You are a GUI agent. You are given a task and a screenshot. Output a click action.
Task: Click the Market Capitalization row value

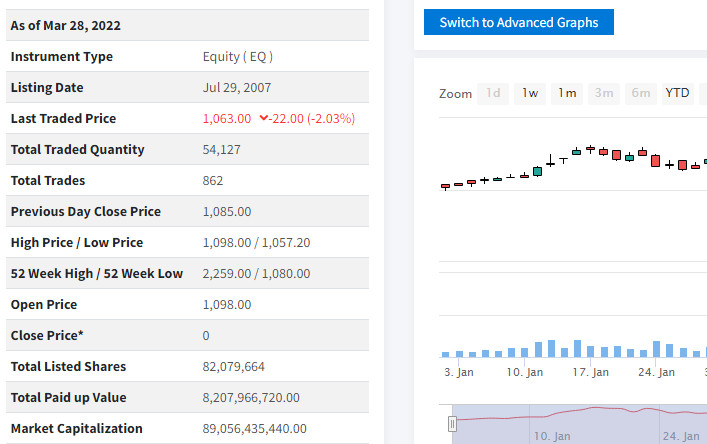point(254,428)
